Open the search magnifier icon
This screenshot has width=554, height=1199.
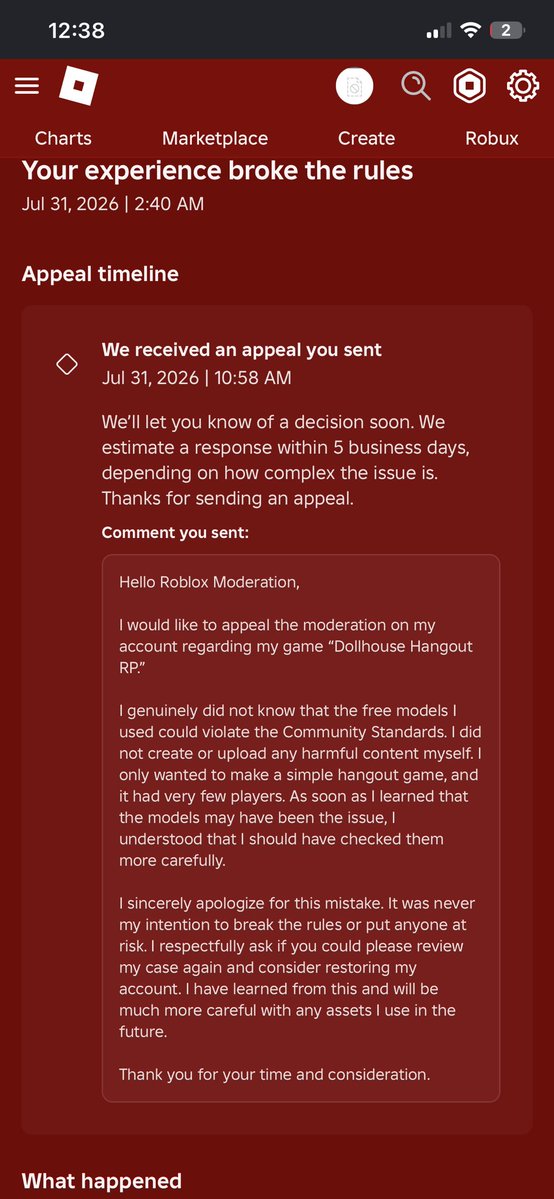(416, 86)
